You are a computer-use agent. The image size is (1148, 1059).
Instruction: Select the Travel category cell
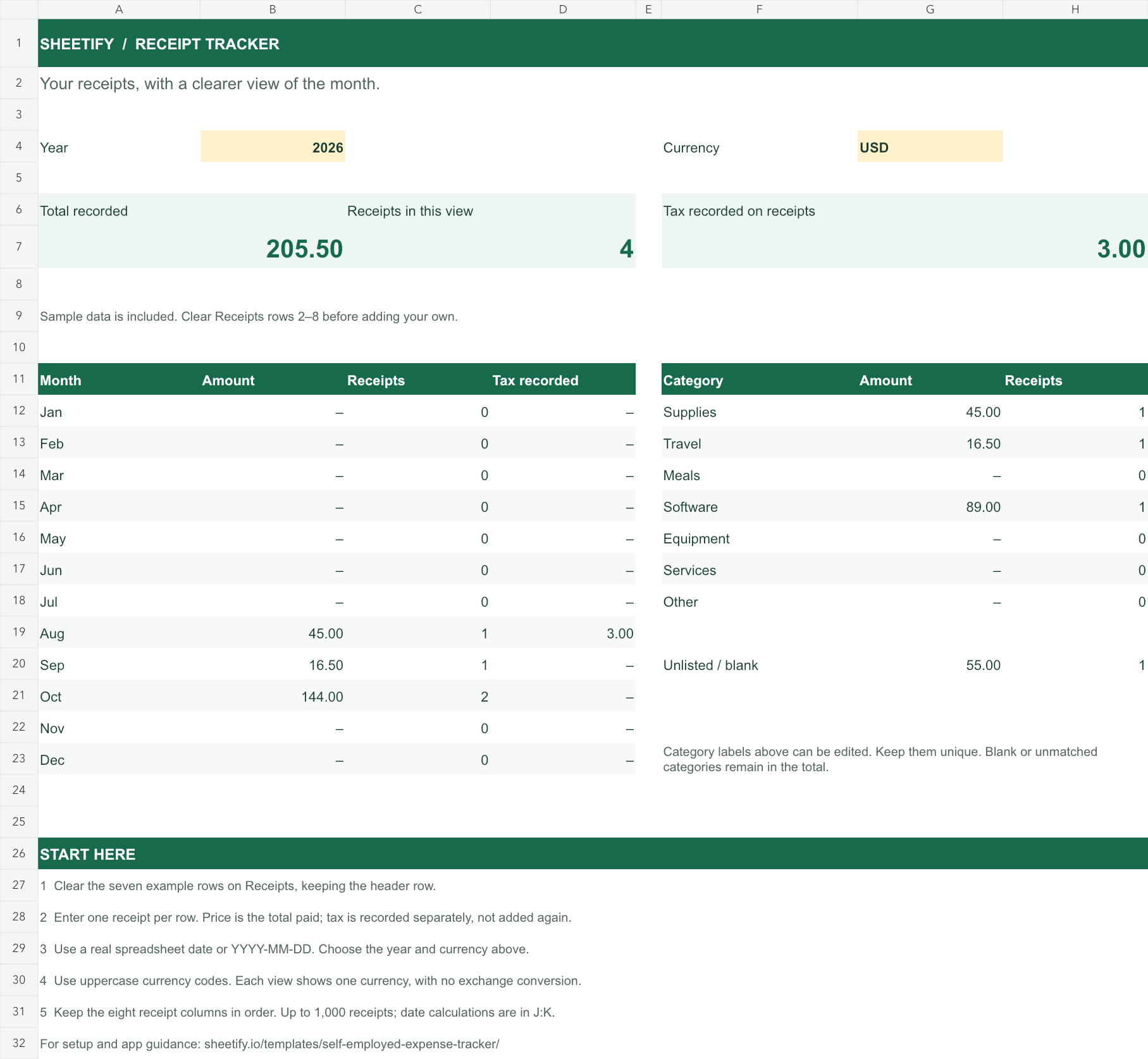[759, 443]
